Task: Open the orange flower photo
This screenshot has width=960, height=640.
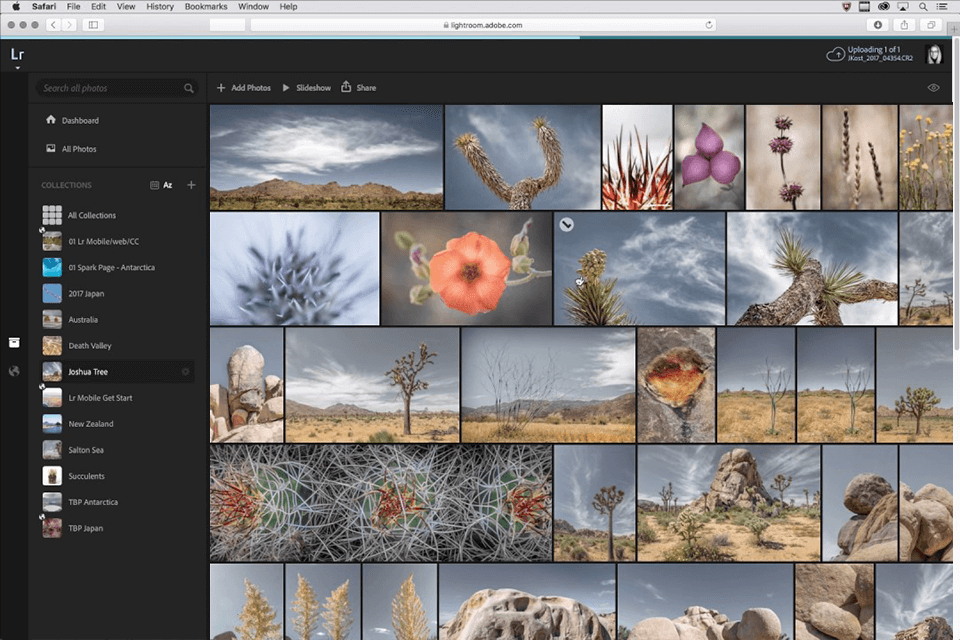Action: pyautogui.click(x=466, y=268)
